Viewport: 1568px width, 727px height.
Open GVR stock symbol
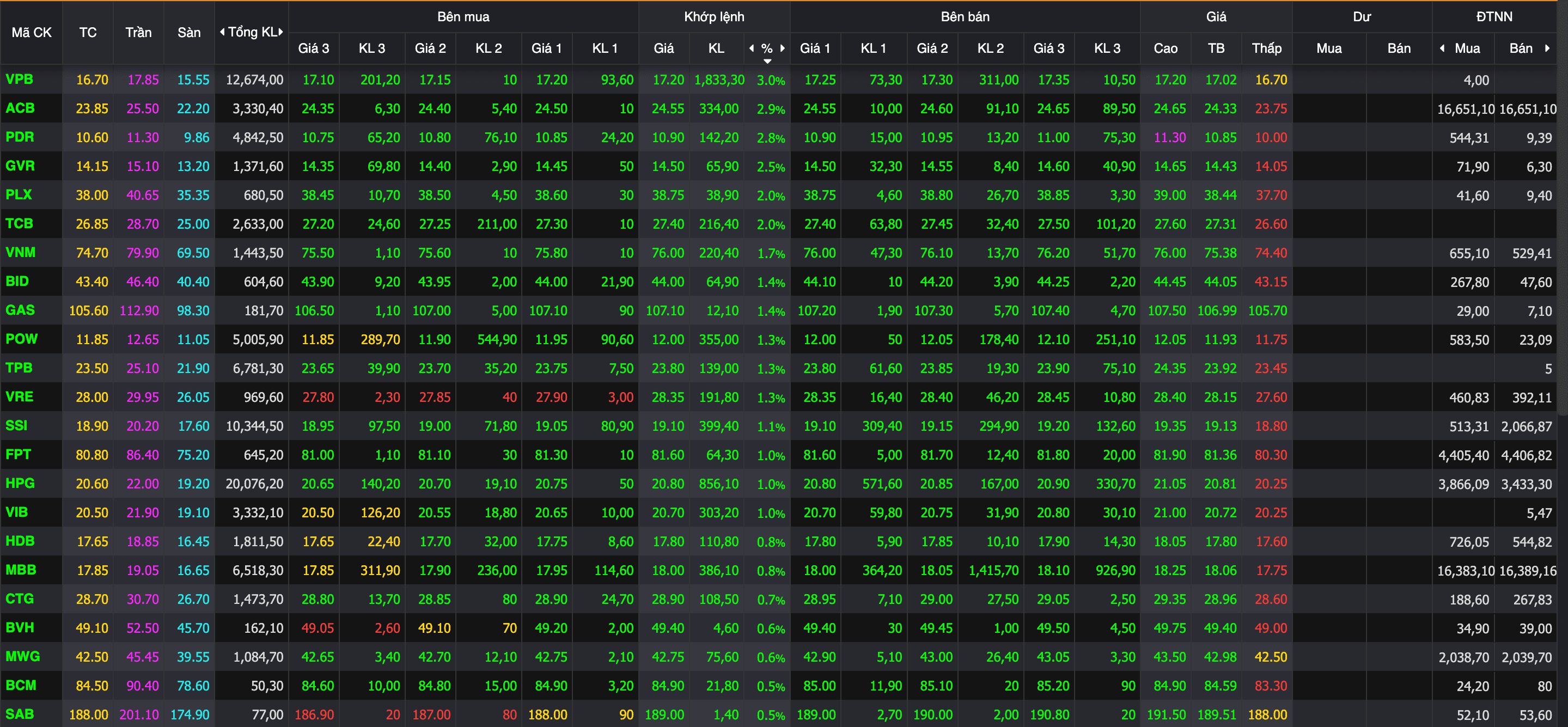point(20,166)
